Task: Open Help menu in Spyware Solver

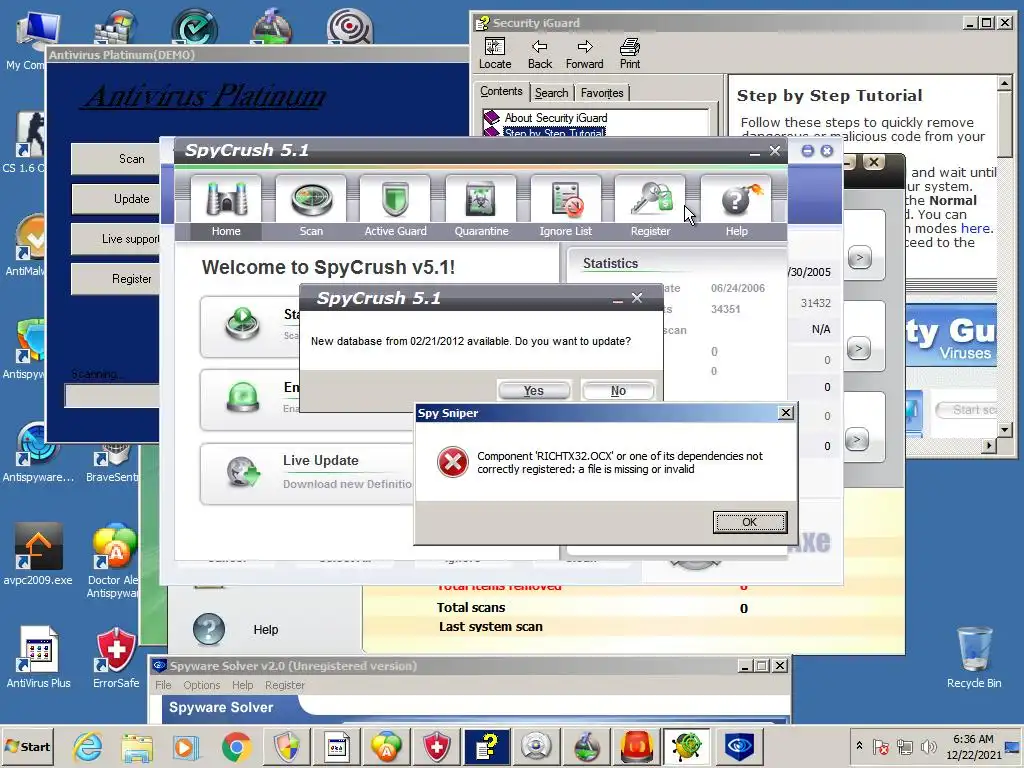Action: coord(242,685)
